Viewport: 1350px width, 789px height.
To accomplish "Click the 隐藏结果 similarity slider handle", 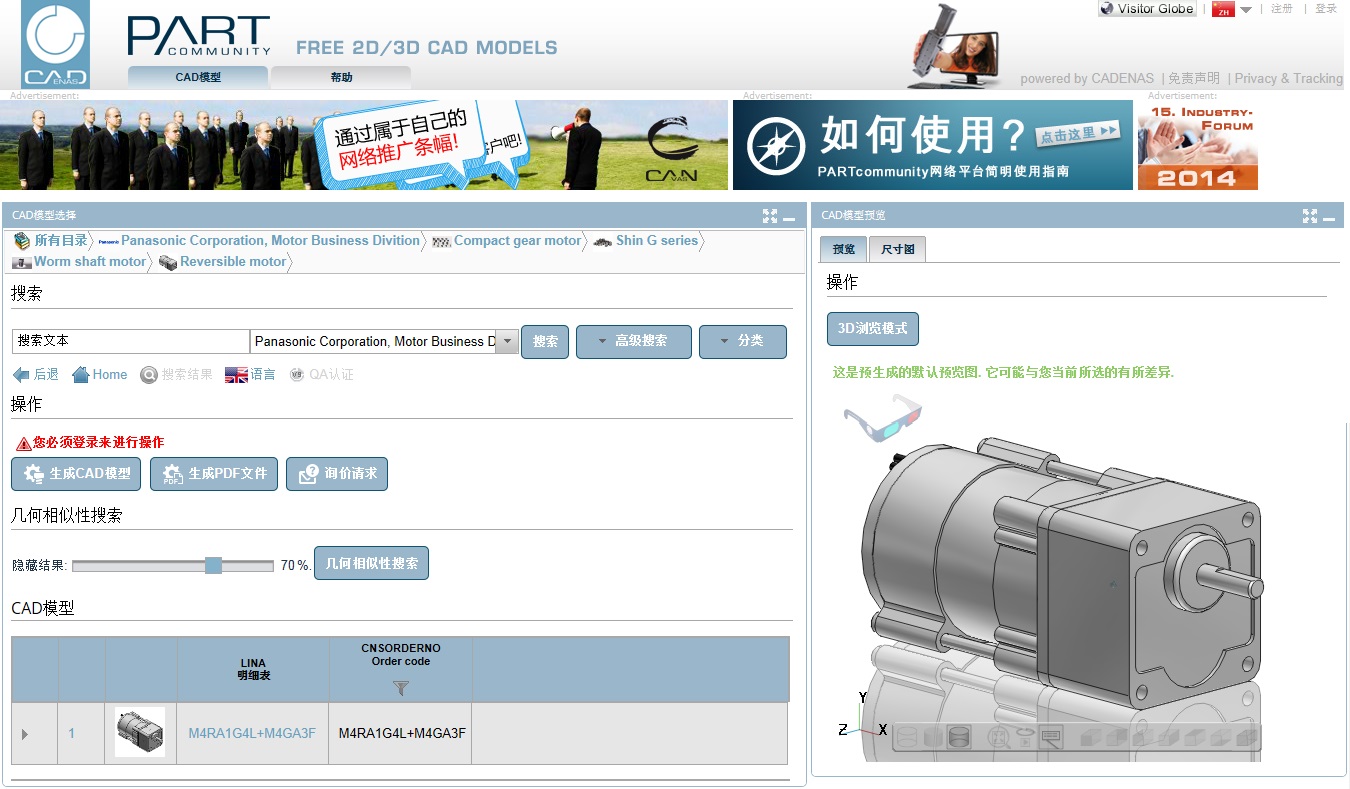I will [x=213, y=565].
